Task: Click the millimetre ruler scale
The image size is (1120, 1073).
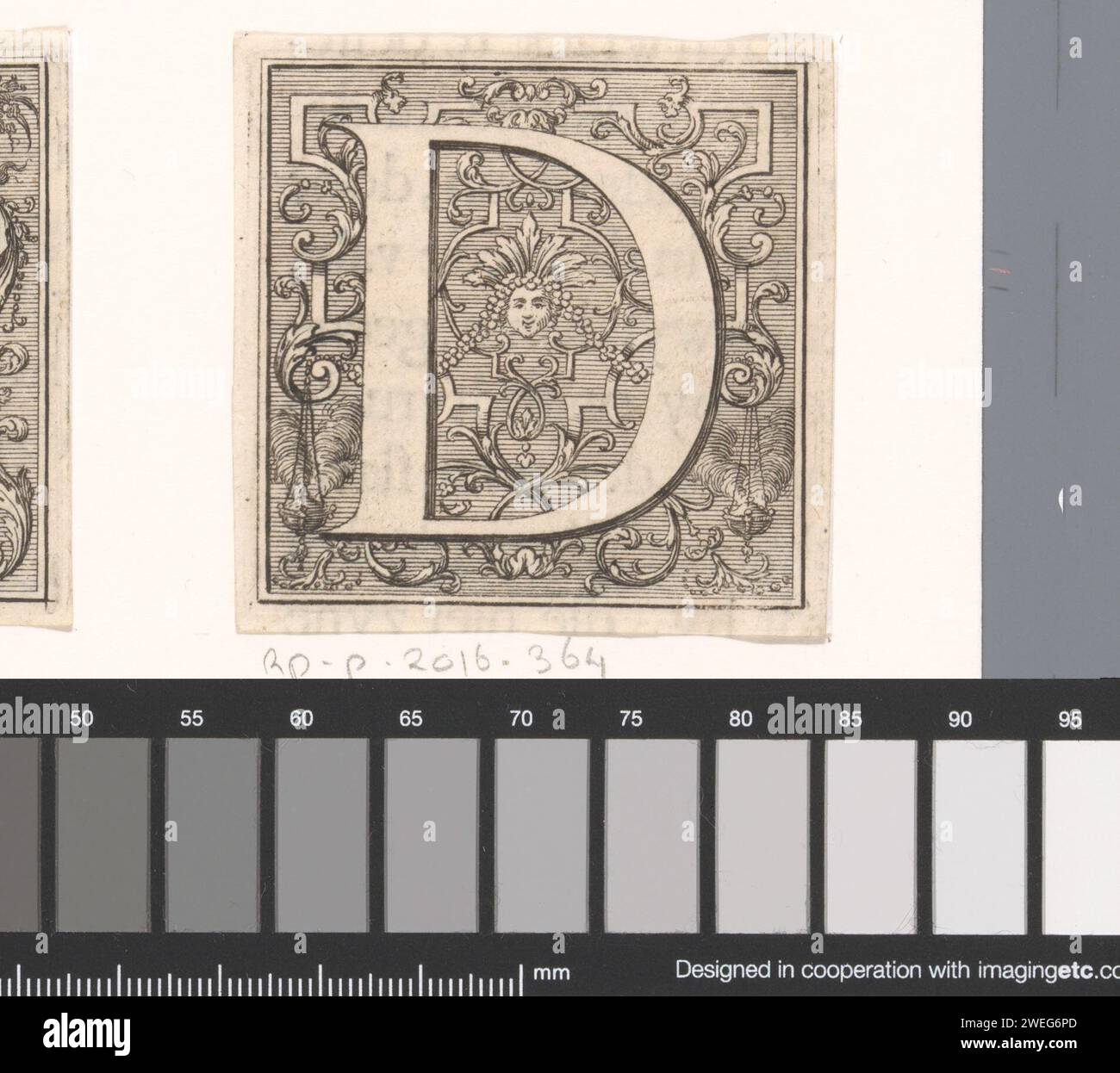Action: (263, 979)
